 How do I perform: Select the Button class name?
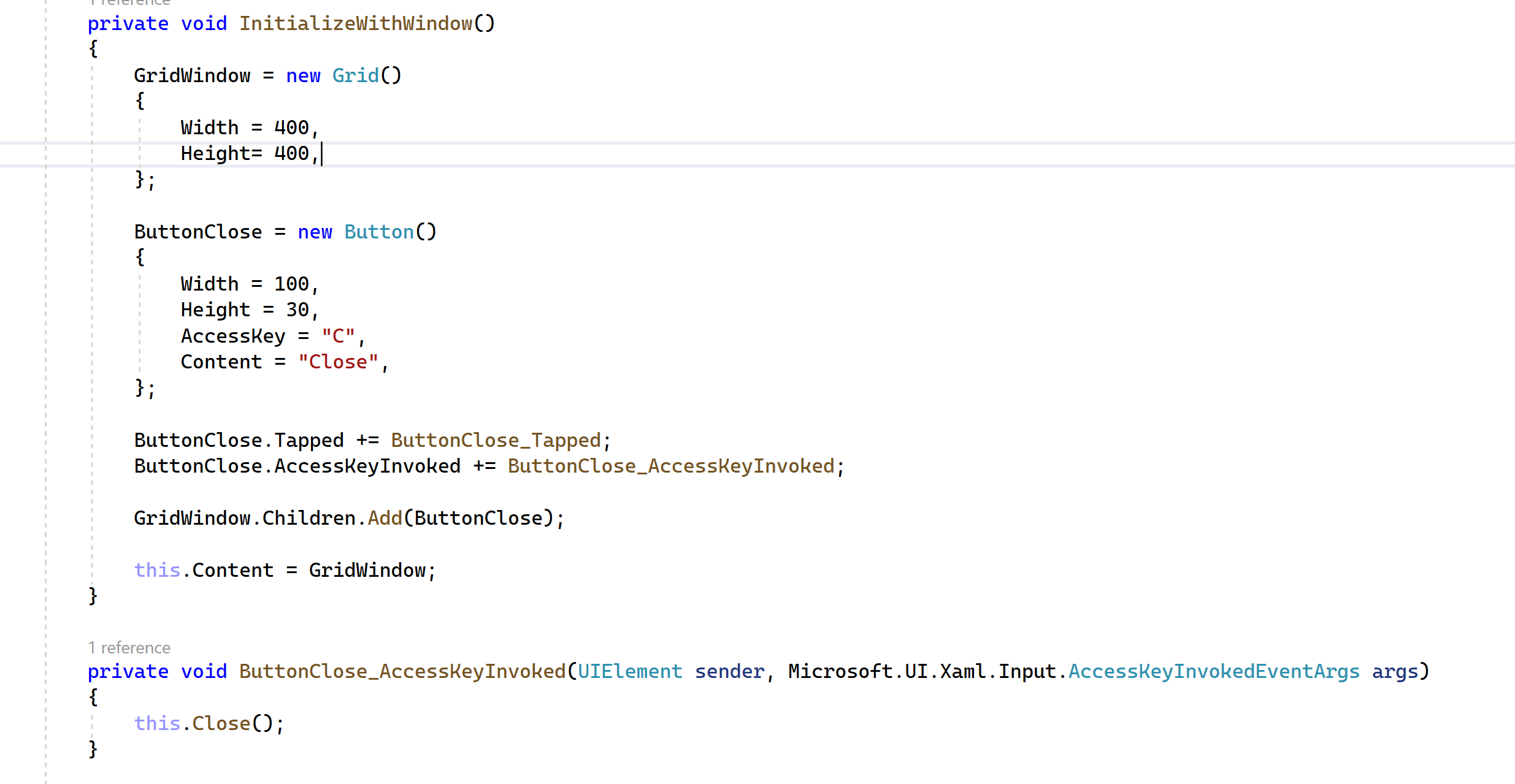[x=378, y=231]
